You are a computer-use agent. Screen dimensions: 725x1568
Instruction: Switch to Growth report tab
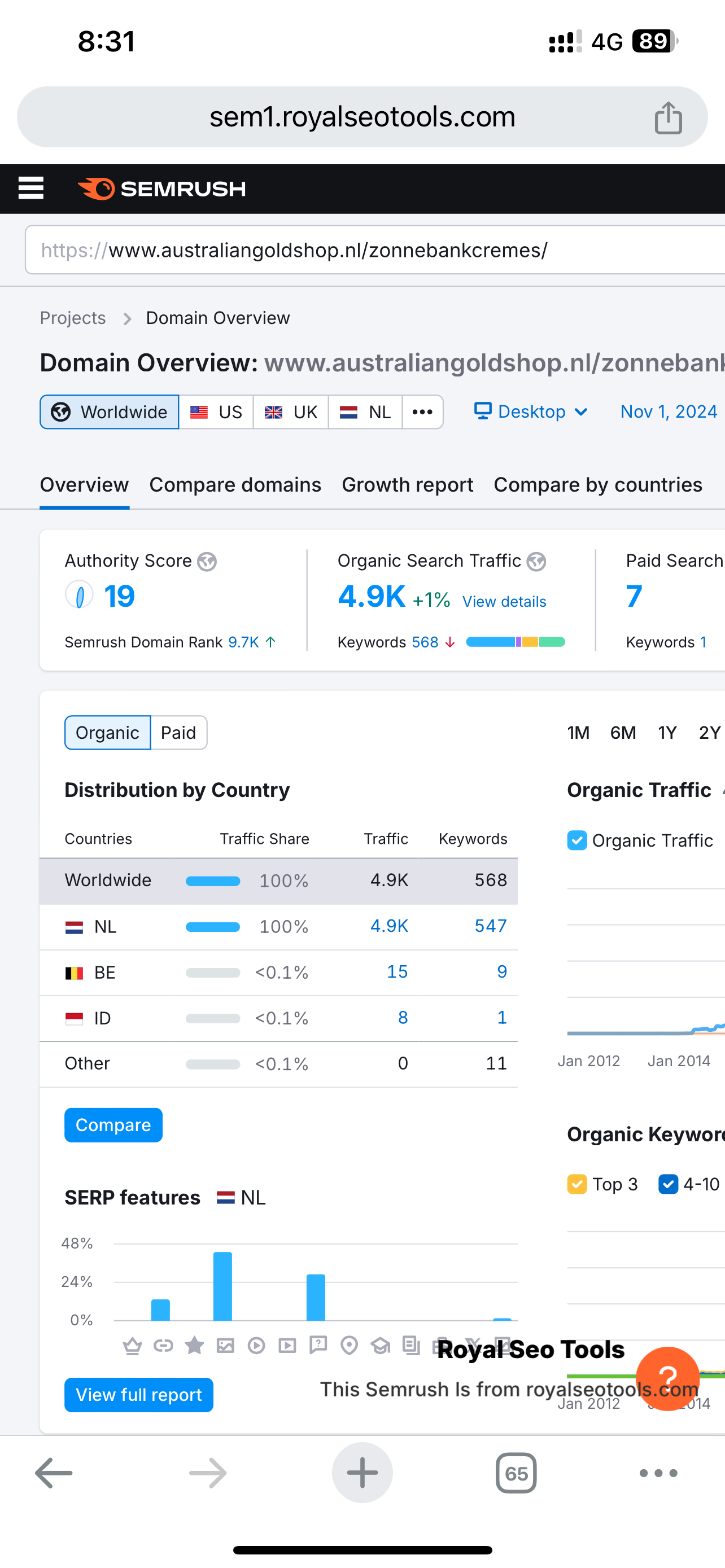(408, 485)
